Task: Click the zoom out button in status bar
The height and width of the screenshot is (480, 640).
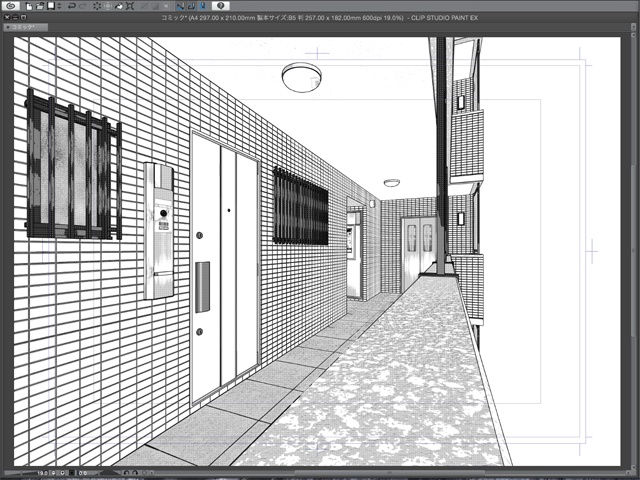Action: tap(53, 473)
